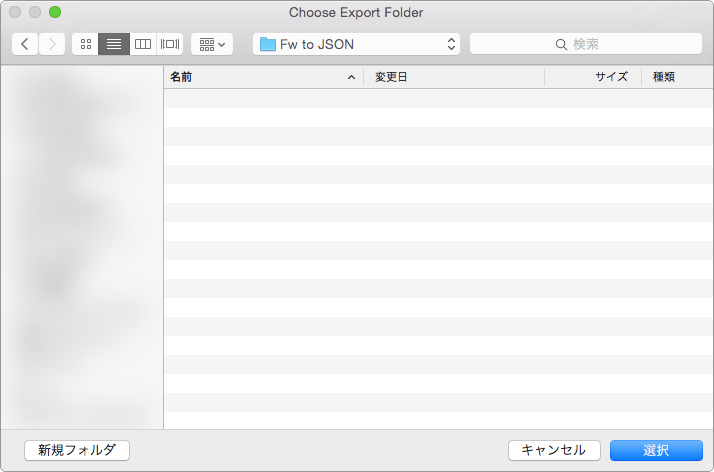Go forward to the next folder

[x=52, y=44]
